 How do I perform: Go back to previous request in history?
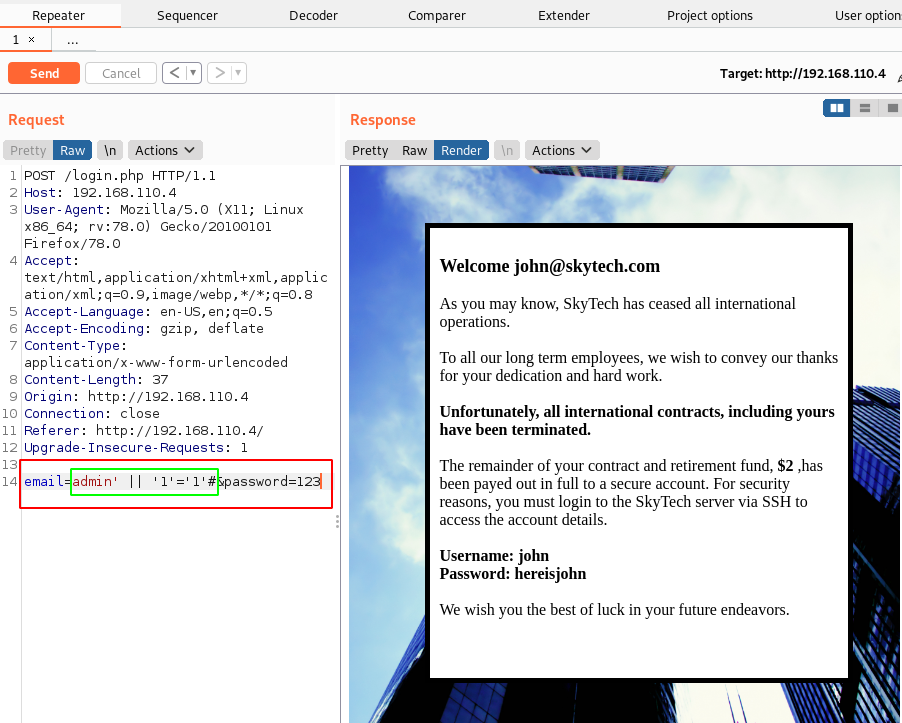click(x=174, y=73)
